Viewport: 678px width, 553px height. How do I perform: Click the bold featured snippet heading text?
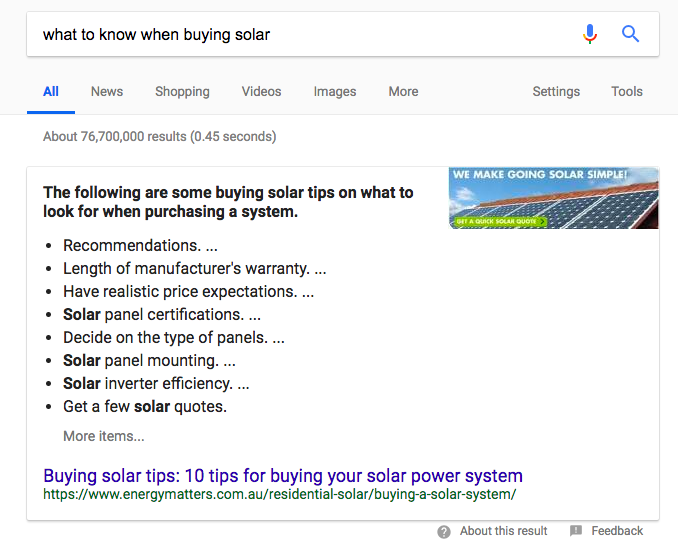pyautogui.click(x=228, y=202)
